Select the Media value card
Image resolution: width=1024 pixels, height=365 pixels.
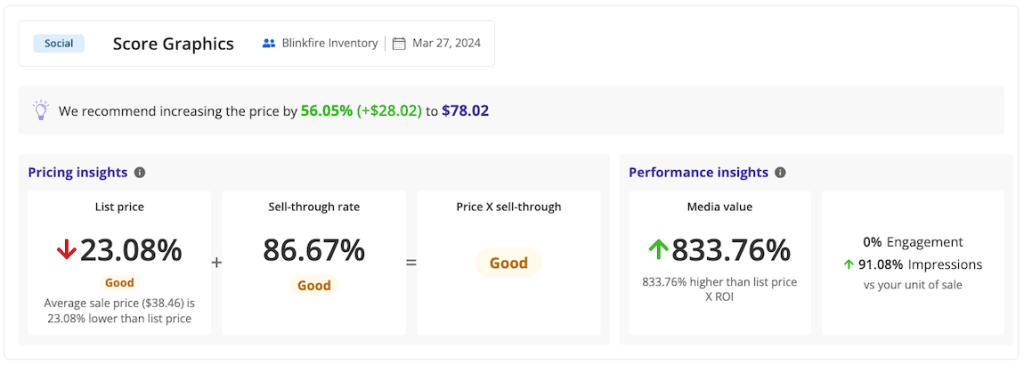click(x=720, y=262)
